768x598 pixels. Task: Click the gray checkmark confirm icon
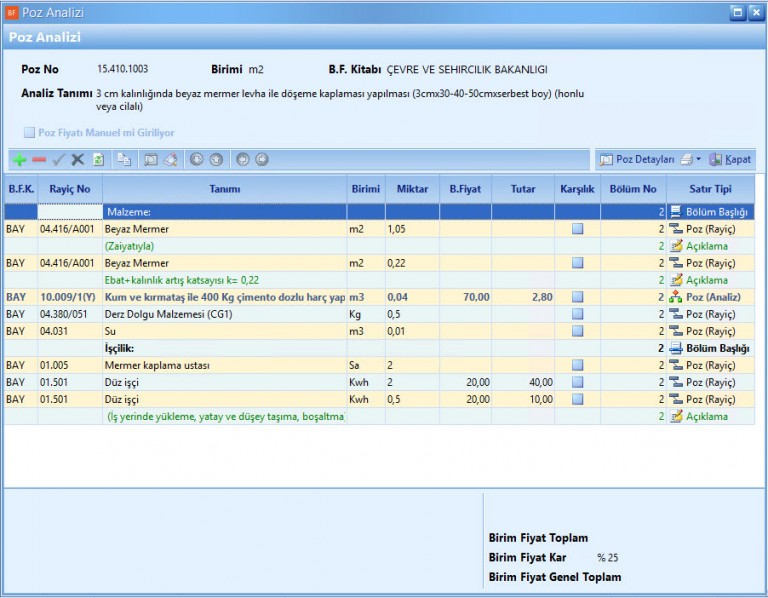tap(58, 160)
